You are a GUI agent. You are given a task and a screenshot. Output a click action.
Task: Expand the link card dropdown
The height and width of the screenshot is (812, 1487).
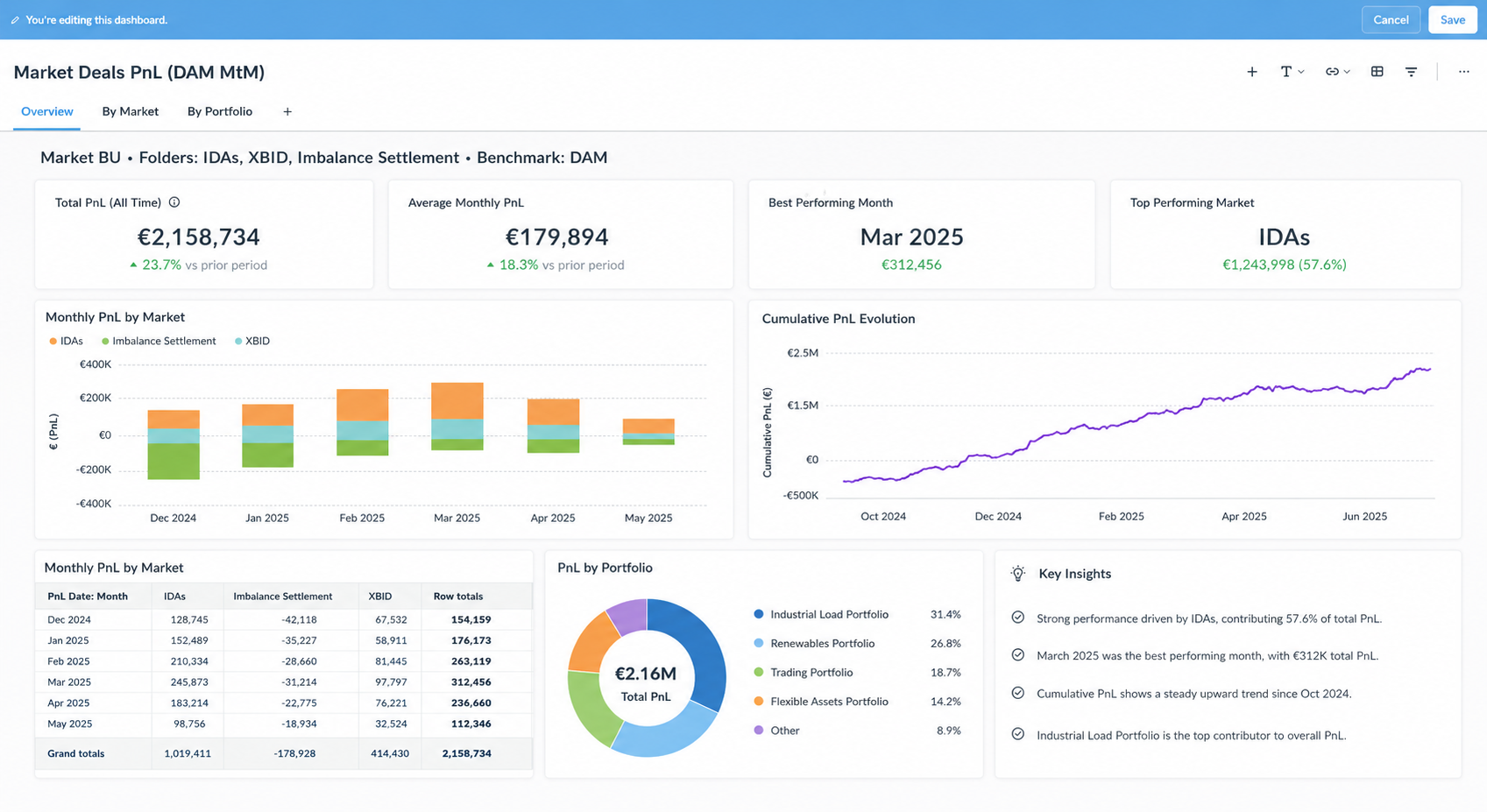coord(1337,72)
